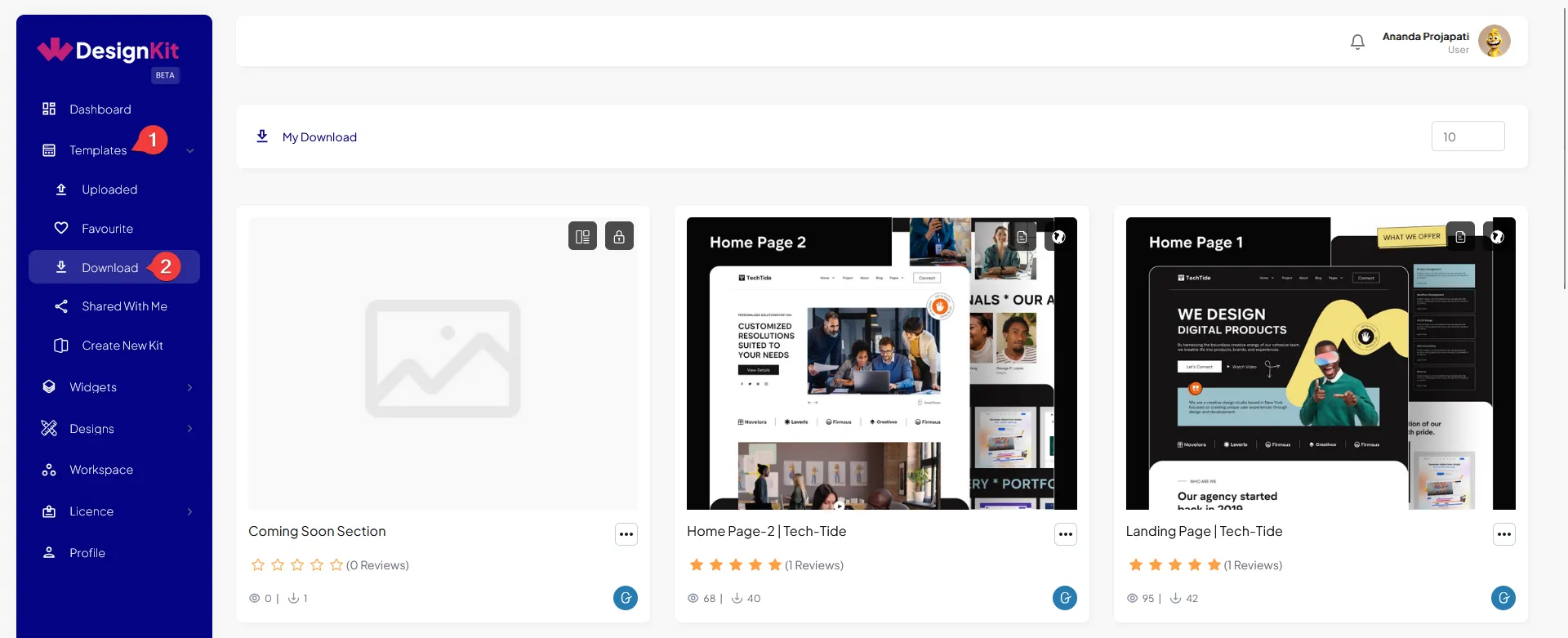Image resolution: width=1568 pixels, height=638 pixels.
Task: Open notifications bell
Action: click(x=1357, y=42)
